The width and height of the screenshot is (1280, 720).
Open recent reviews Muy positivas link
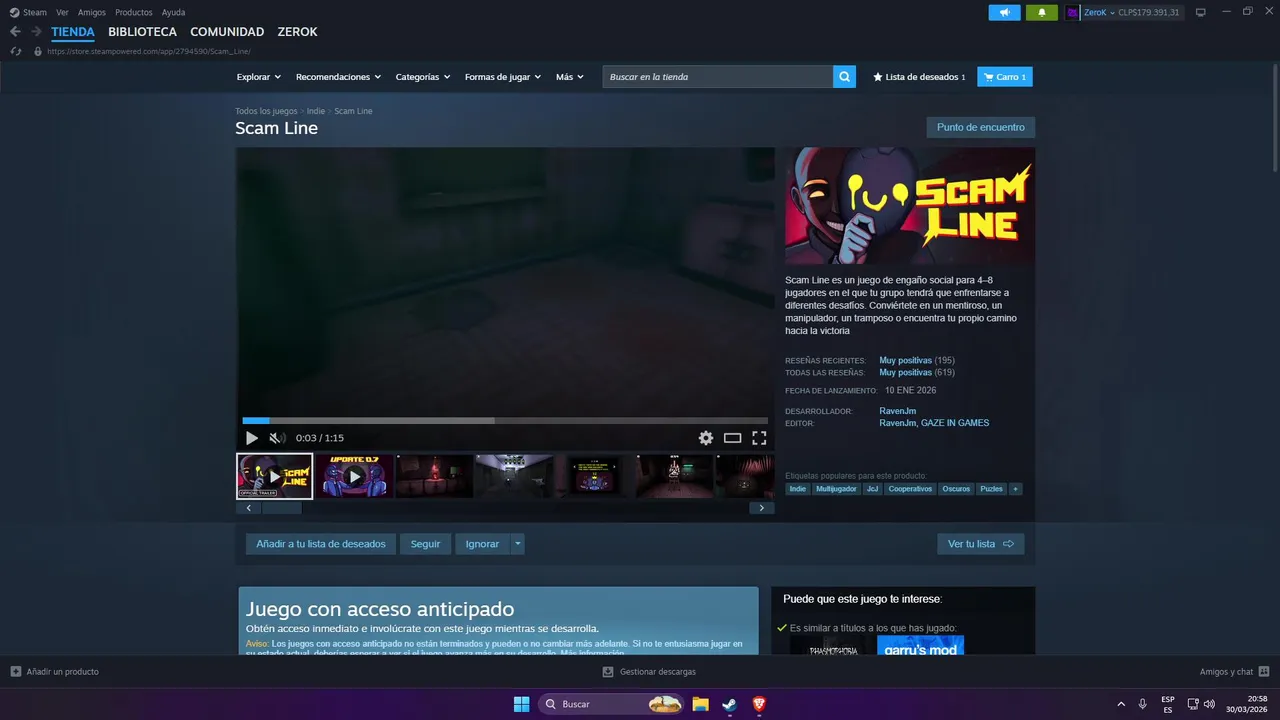[x=906, y=360]
